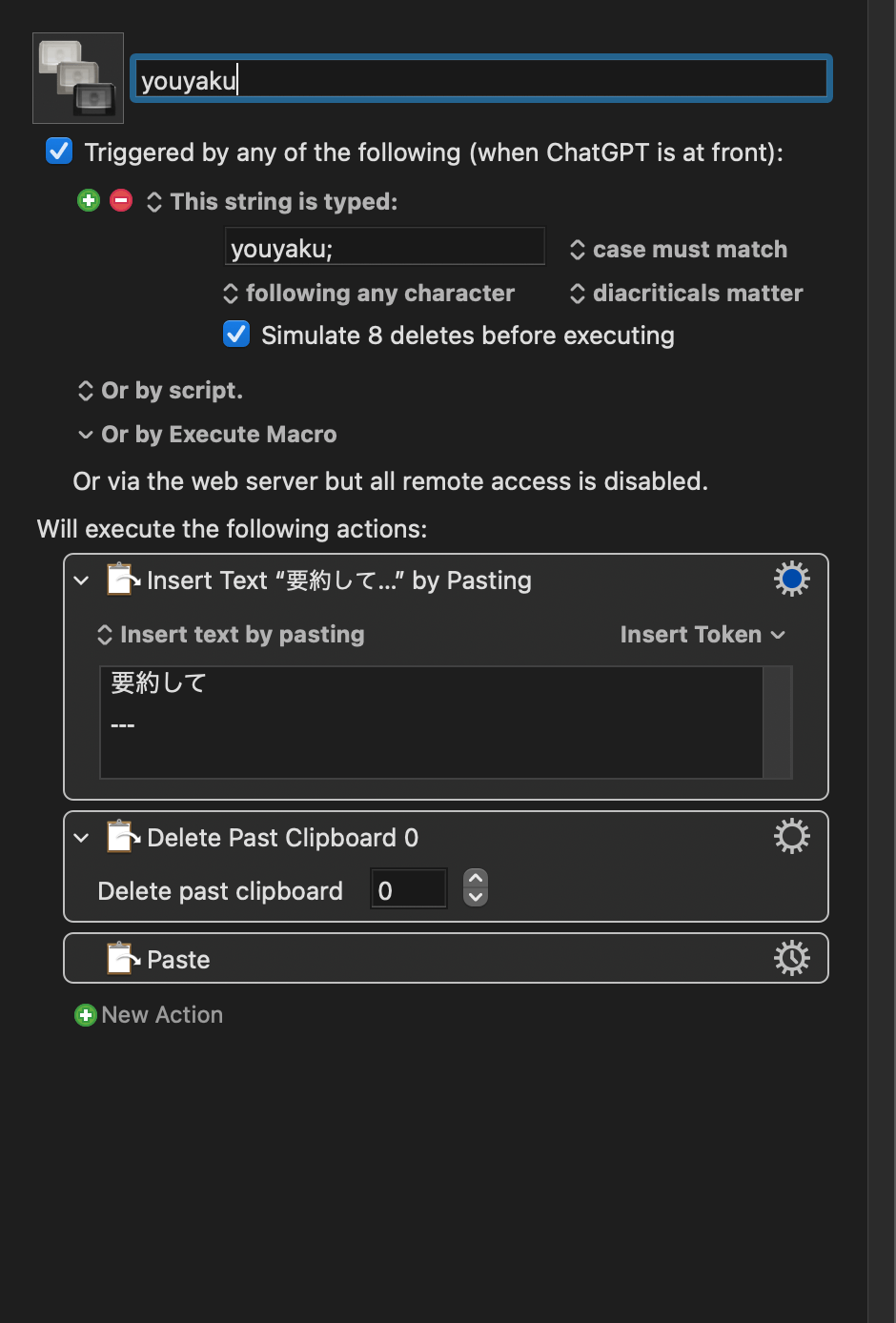Increment the delete past clipboard stepper
Viewport: 896px width, 1323px height.
tap(475, 879)
